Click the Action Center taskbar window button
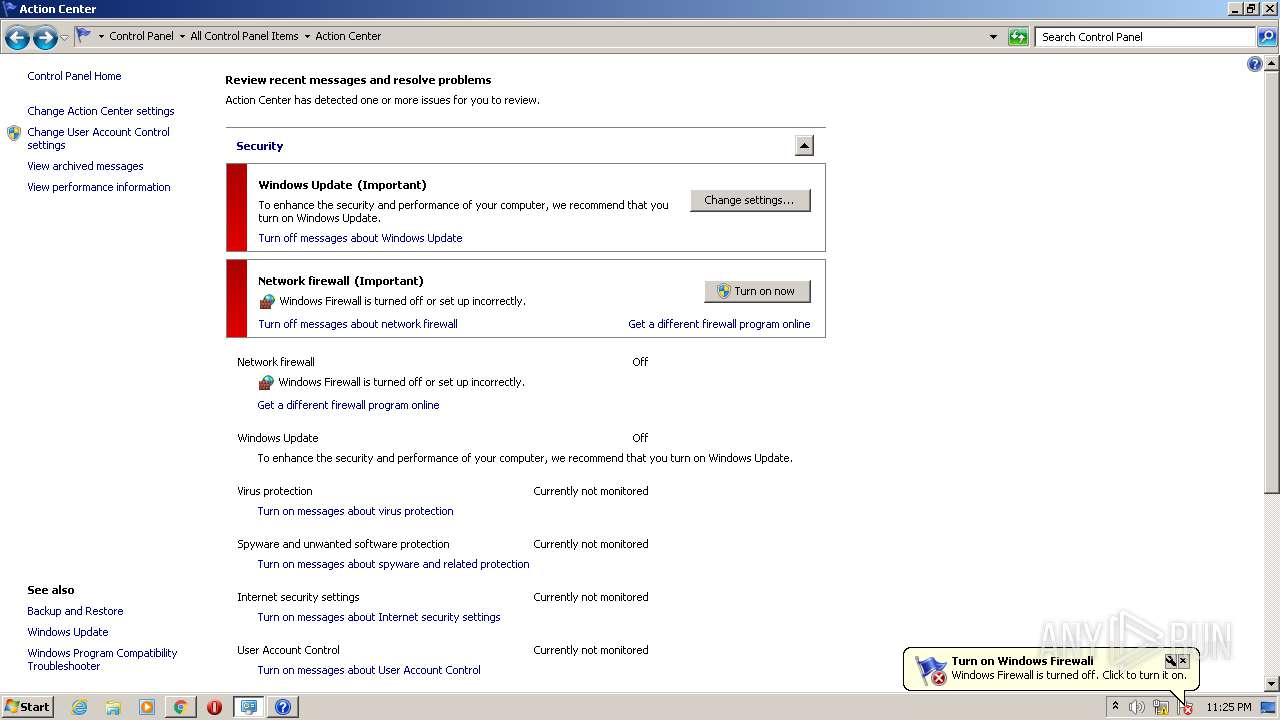This screenshot has height=720, width=1280. point(248,707)
